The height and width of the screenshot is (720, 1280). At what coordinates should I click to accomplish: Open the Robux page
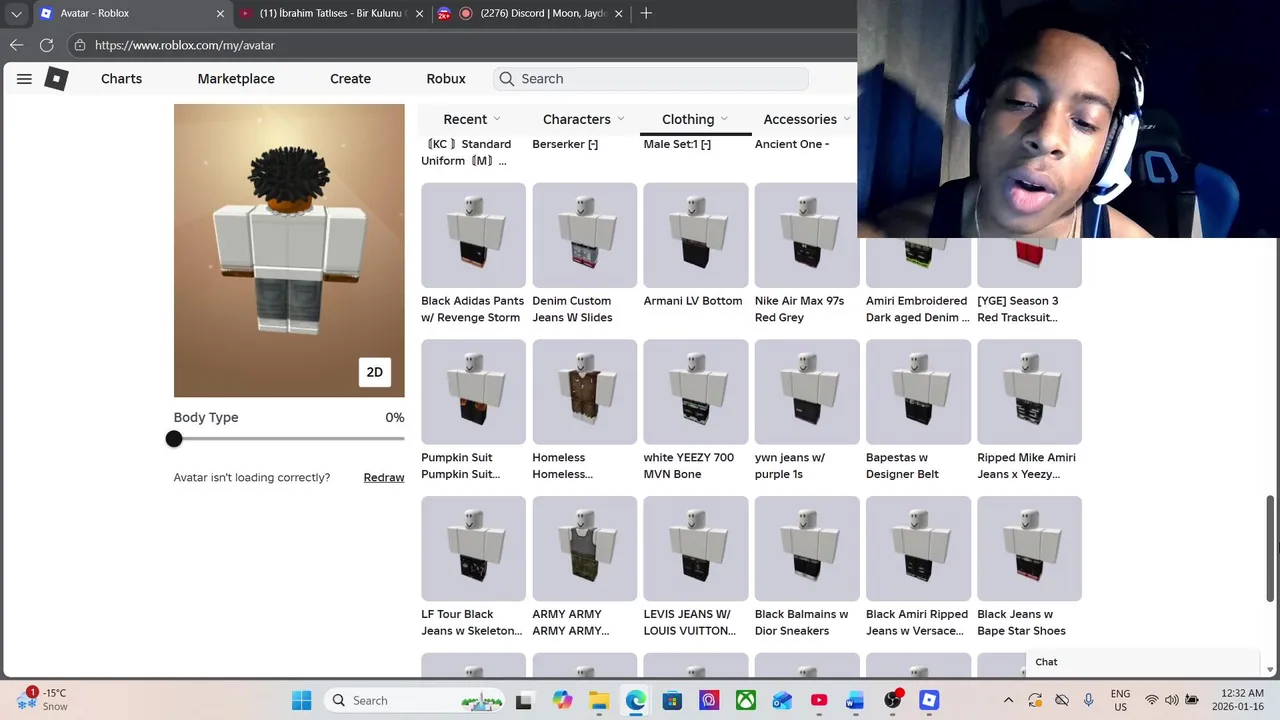point(446,79)
